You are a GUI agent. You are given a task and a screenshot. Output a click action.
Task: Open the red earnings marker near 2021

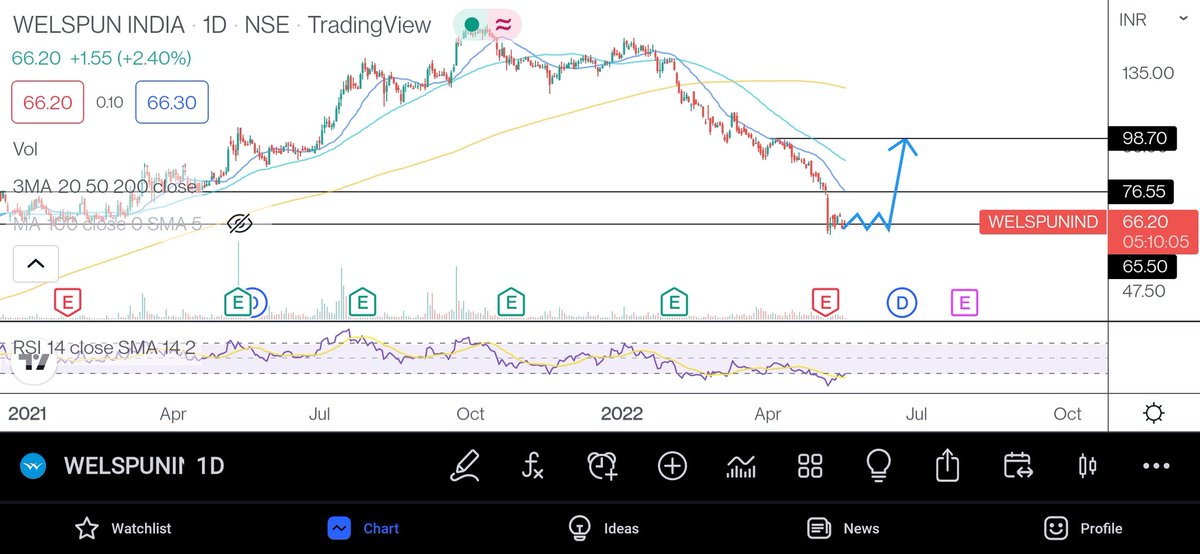(68, 301)
